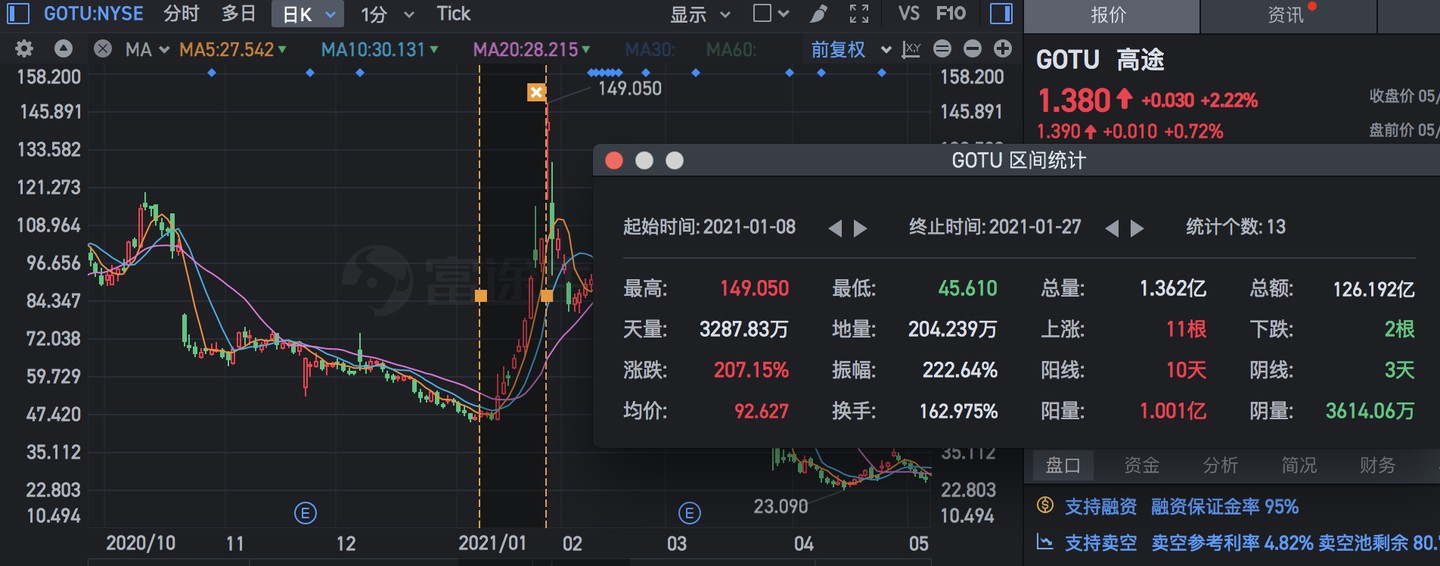Click the paintbrush drawing tool icon
This screenshot has width=1440, height=566.
click(x=818, y=14)
